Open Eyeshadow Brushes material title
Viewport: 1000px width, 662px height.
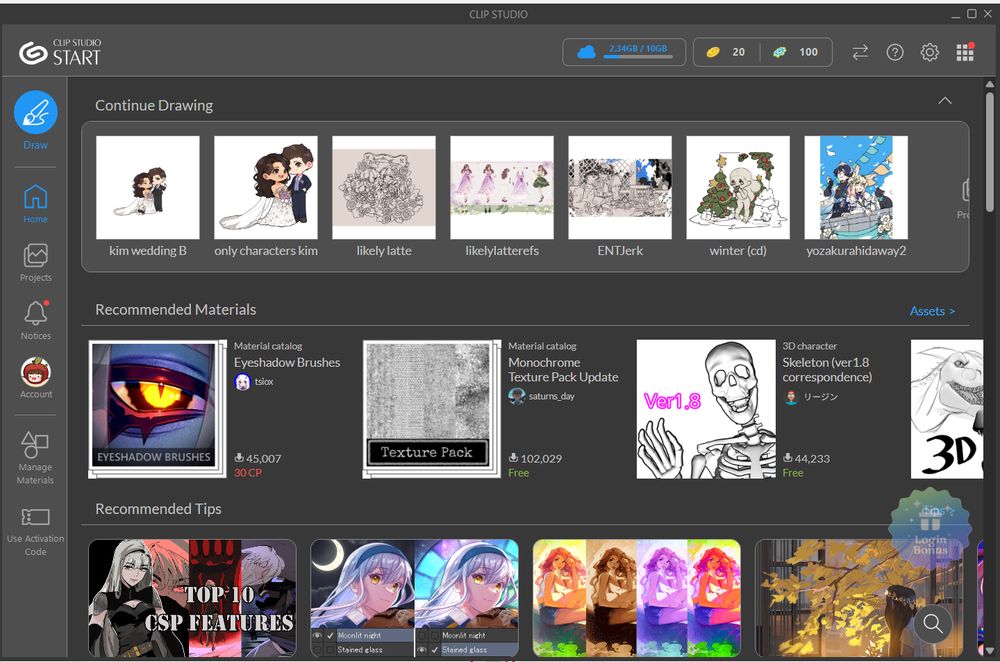tap(287, 362)
